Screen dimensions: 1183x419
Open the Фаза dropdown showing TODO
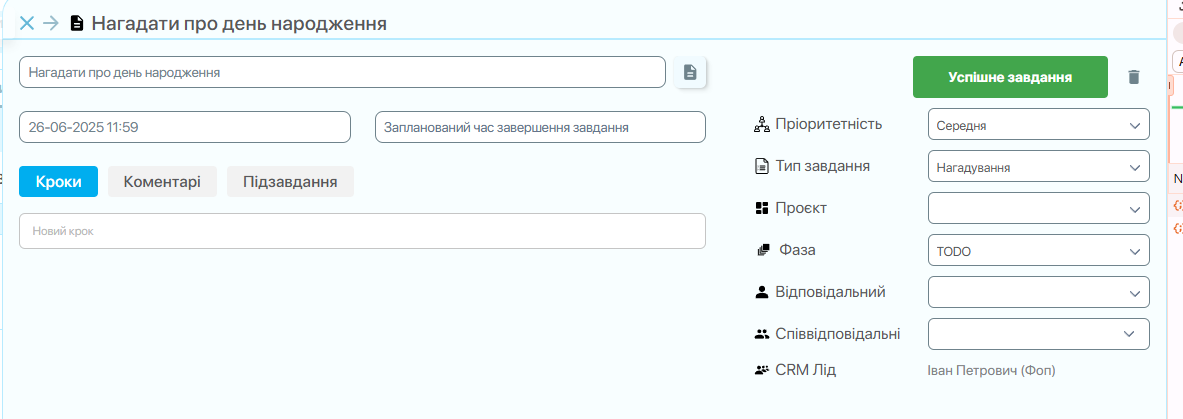[x=1039, y=251]
